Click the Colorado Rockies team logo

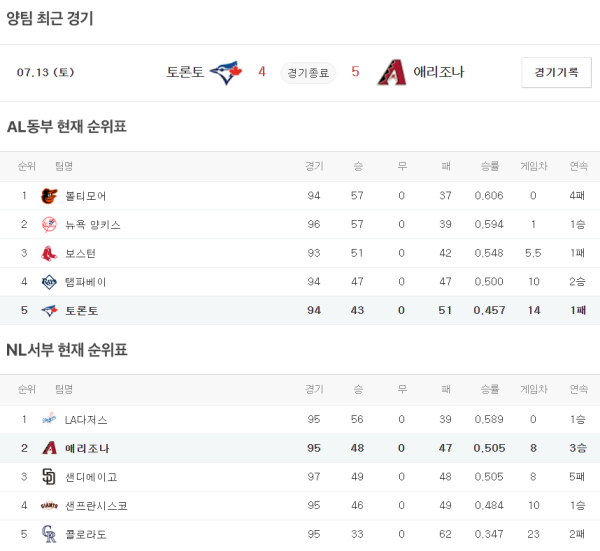(x=49, y=535)
